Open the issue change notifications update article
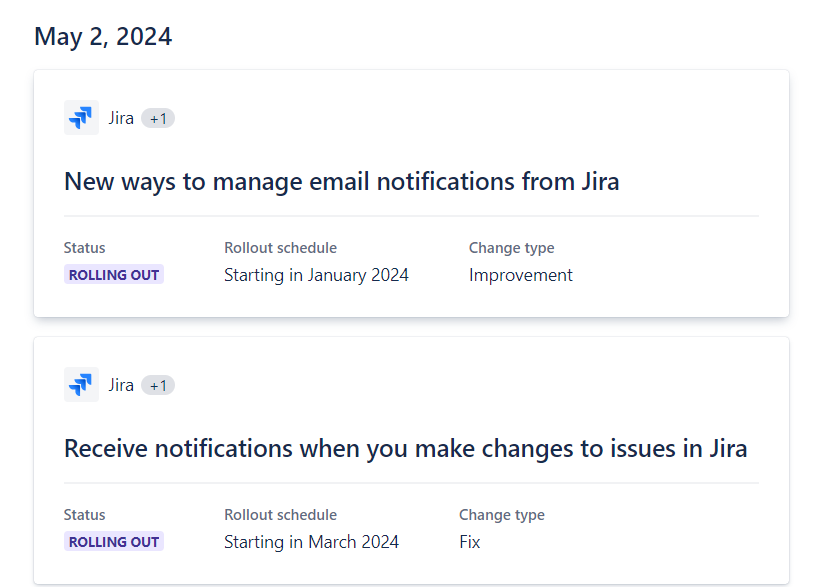This screenshot has width=830, height=587. click(x=404, y=448)
